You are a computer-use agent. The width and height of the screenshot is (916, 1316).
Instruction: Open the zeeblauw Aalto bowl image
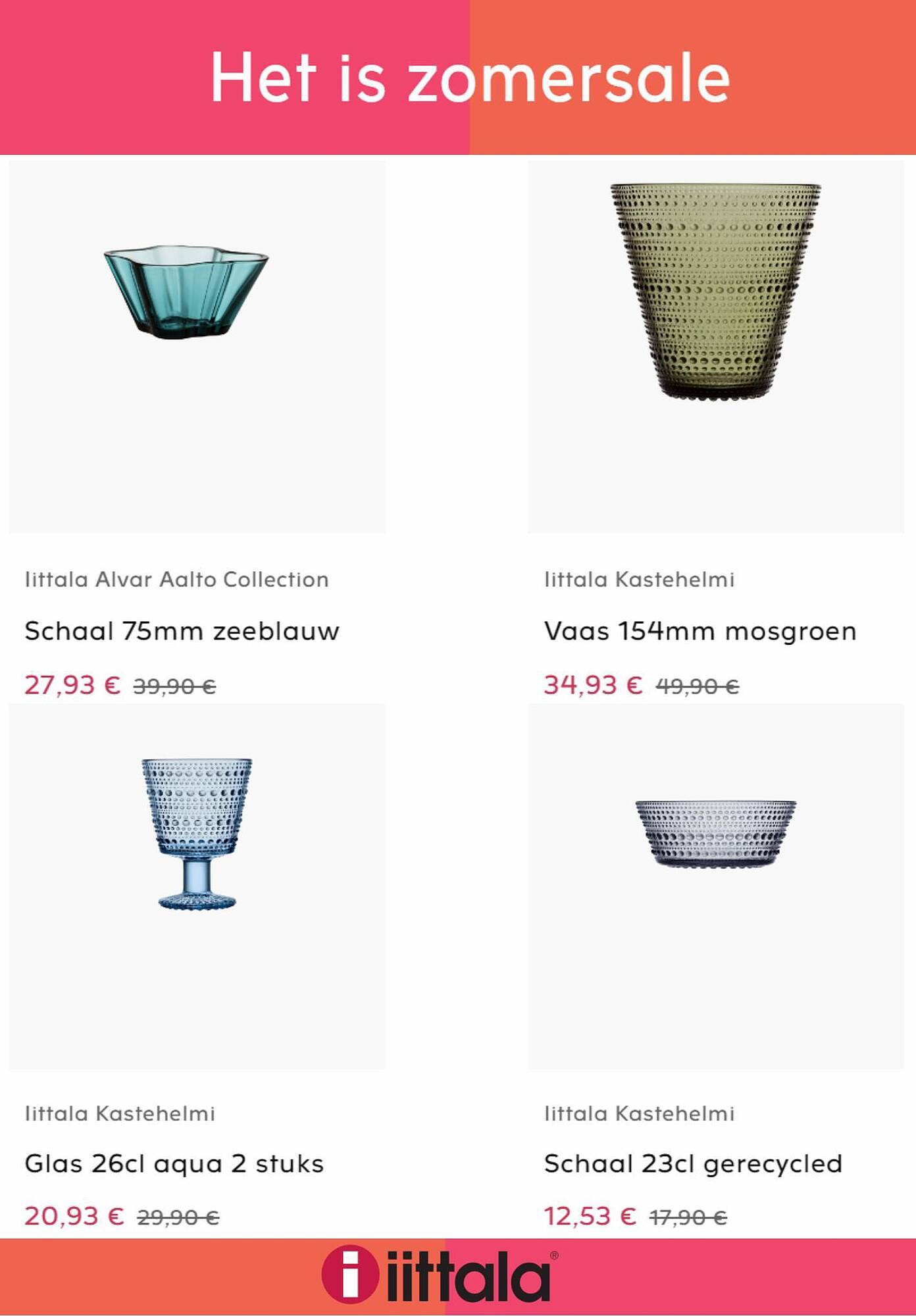click(197, 347)
